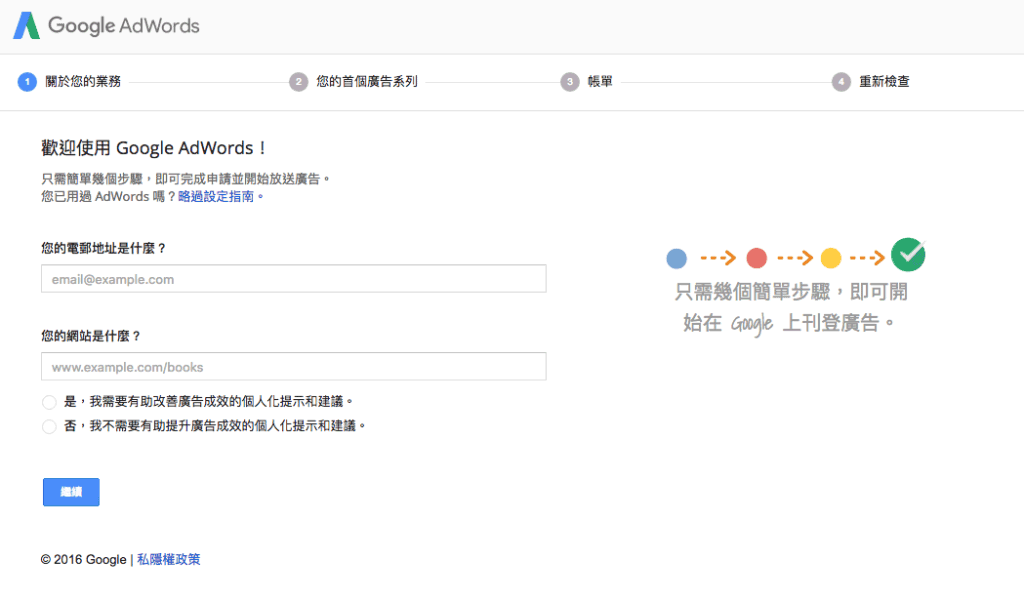Select step label 重新檢查
The image size is (1024, 599).
pyautogui.click(x=884, y=82)
